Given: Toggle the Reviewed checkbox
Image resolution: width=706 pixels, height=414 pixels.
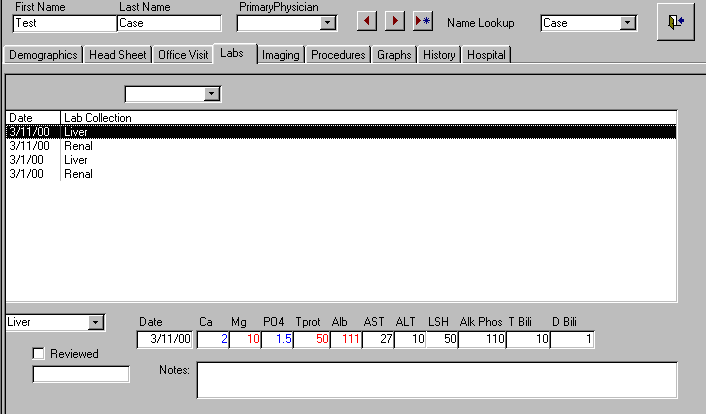Looking at the screenshot, I should click(x=39, y=354).
